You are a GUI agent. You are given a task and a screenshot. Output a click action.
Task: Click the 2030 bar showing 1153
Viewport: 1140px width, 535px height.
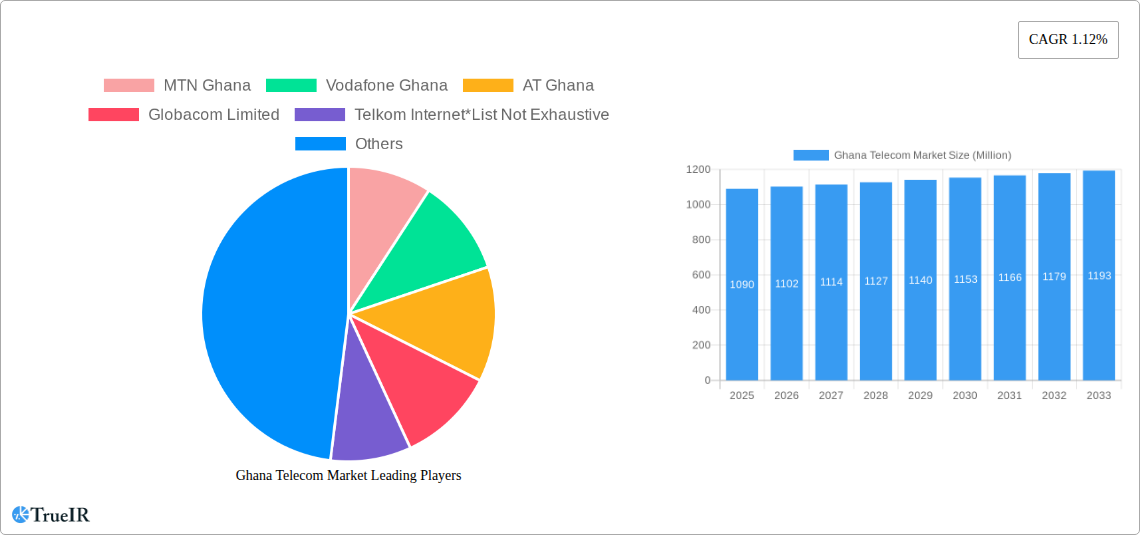[x=966, y=279]
